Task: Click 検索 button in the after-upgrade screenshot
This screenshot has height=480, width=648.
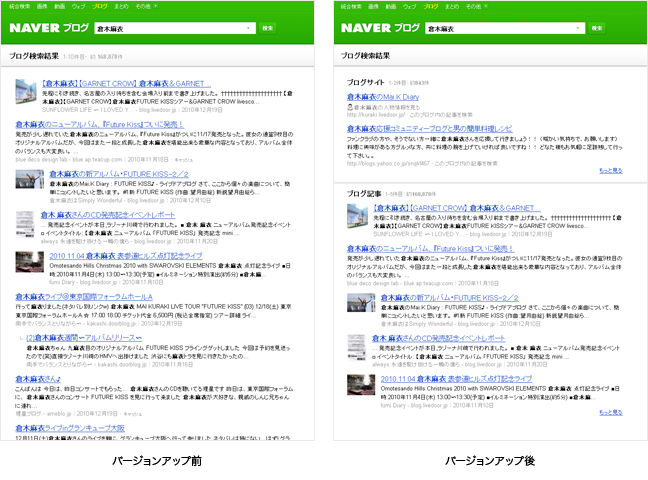Action: (x=597, y=28)
